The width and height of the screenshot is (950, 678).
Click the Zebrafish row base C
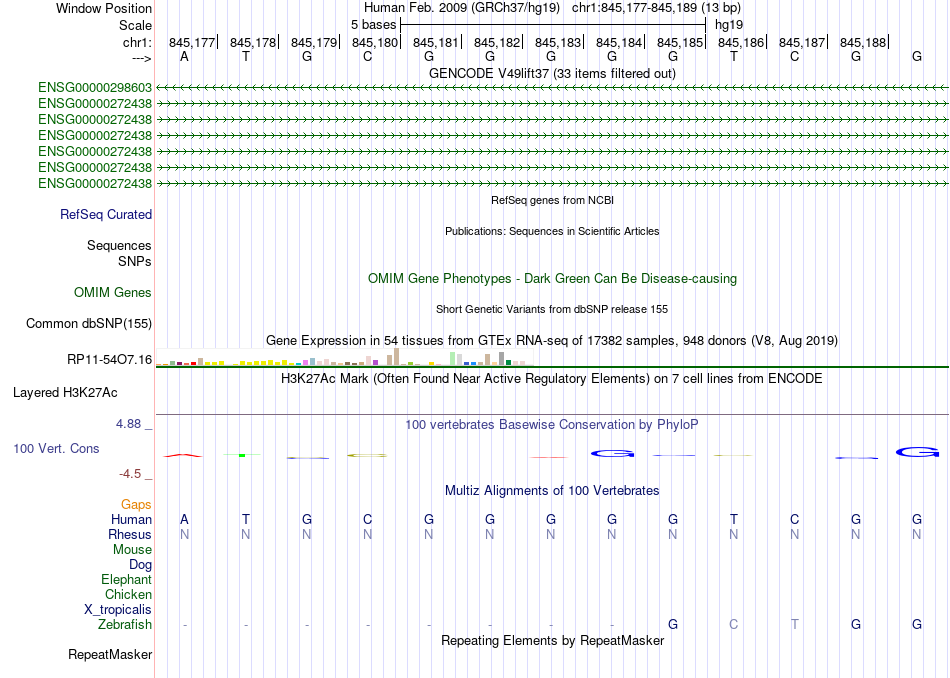[734, 624]
